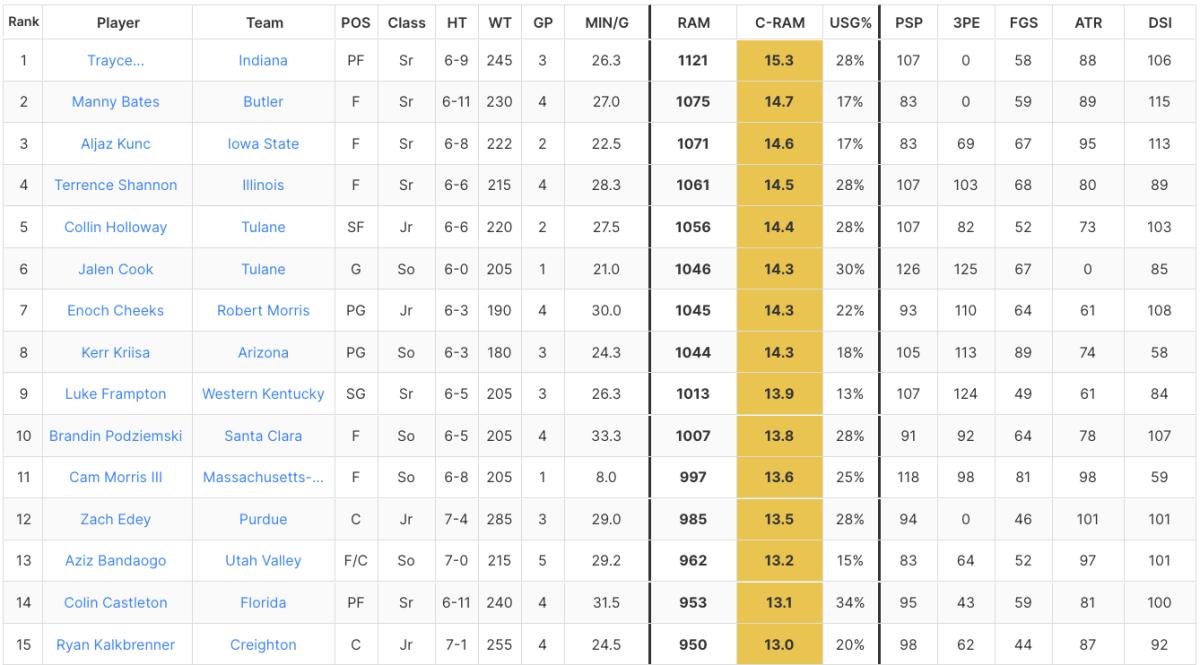The height and width of the screenshot is (665, 1200).
Task: Open Terrence Shannon's profile link
Action: click(x=115, y=185)
